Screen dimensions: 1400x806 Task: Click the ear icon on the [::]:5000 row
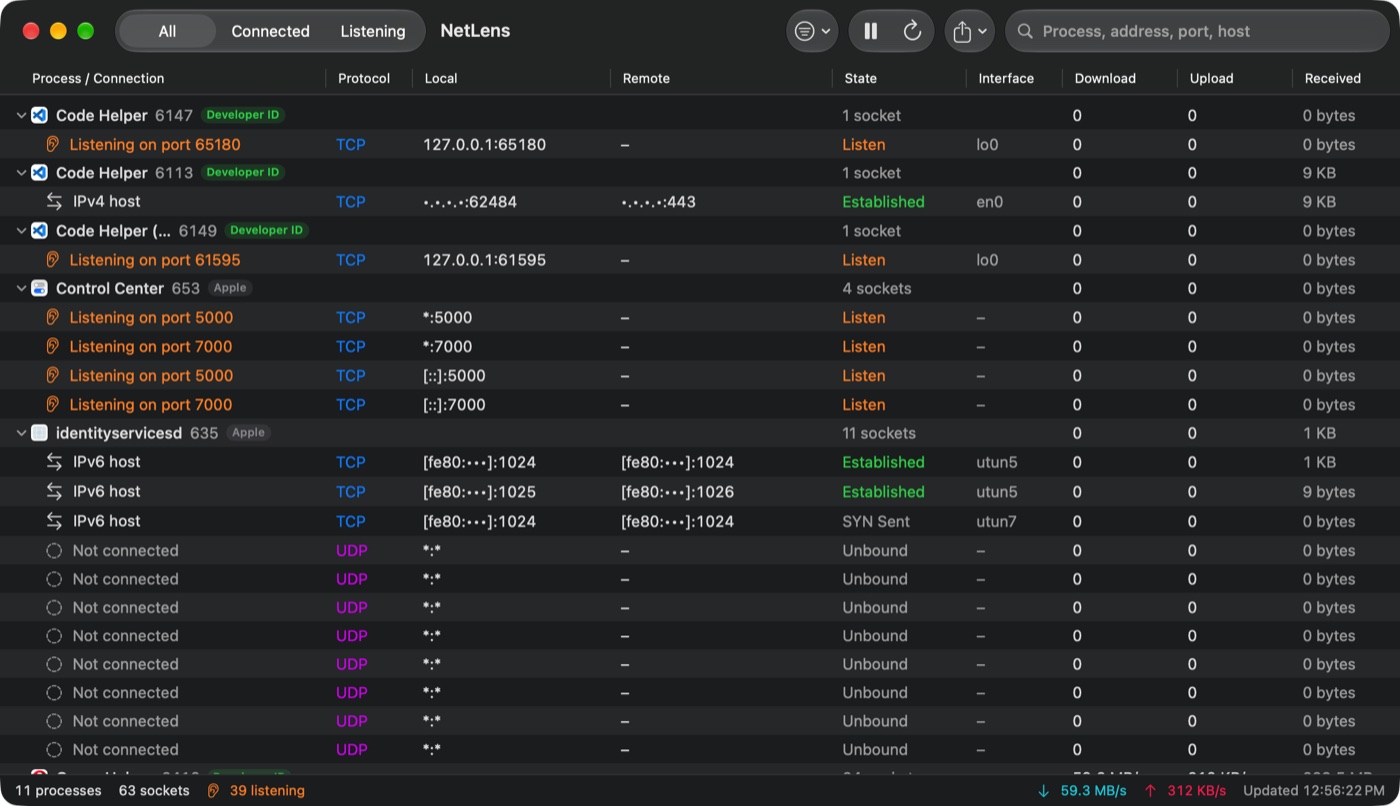tap(53, 376)
